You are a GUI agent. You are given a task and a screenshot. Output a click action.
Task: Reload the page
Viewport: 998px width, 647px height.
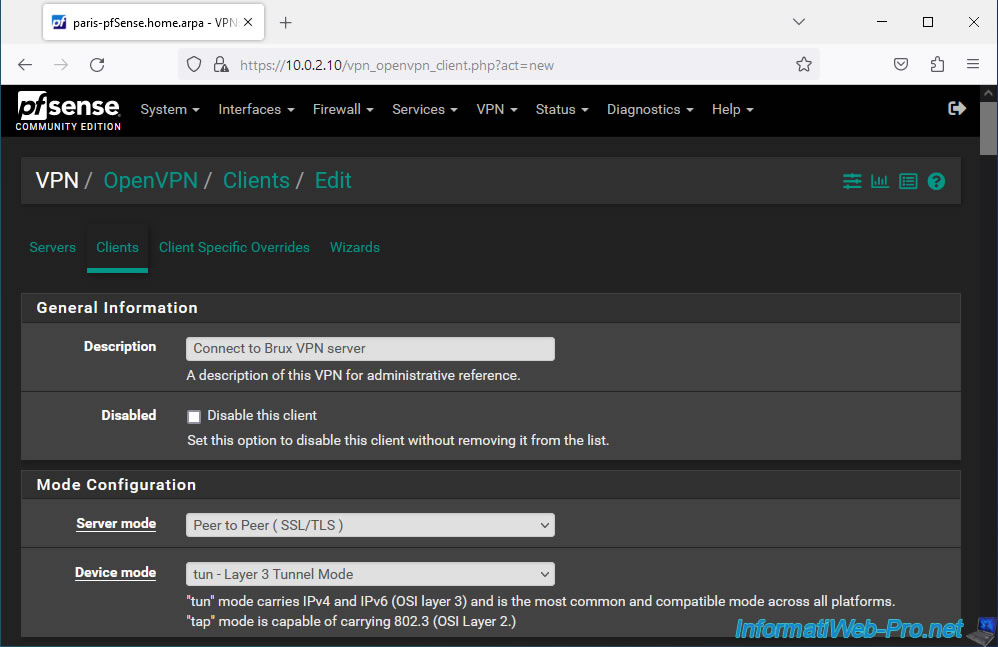(x=97, y=65)
